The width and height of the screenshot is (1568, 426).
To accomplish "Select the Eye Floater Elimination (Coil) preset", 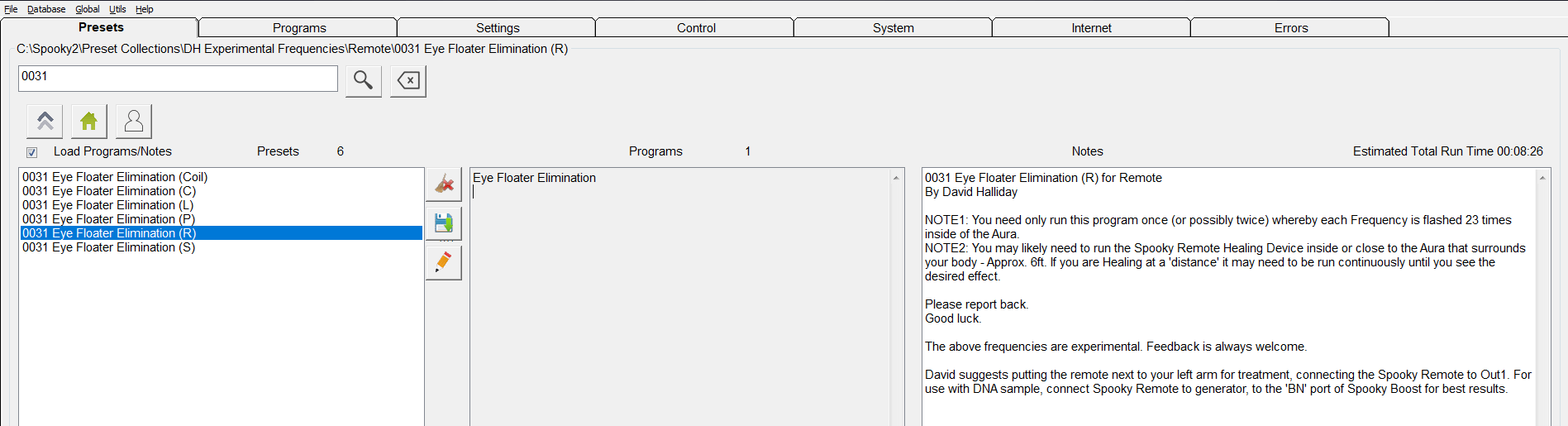I will [x=115, y=177].
